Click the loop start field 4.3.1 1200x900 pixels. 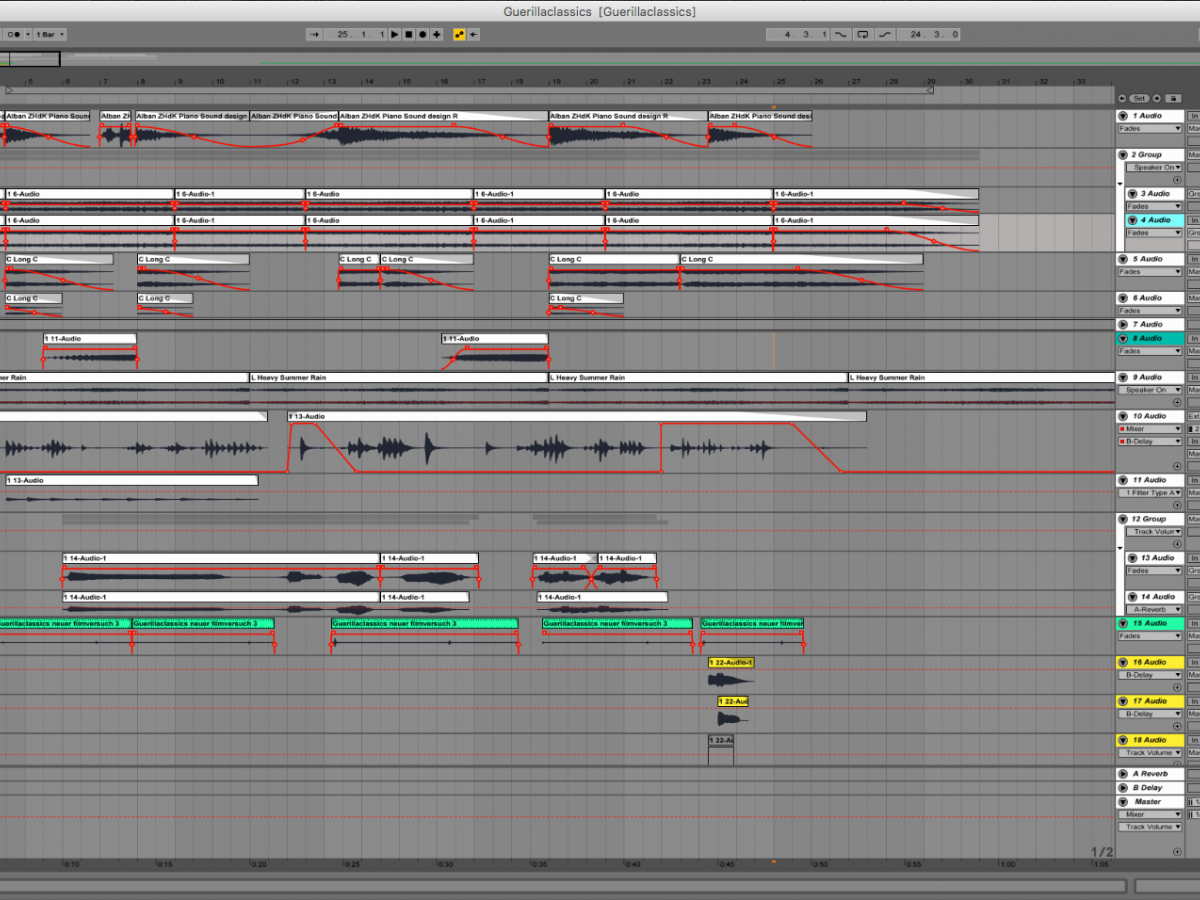[x=798, y=34]
